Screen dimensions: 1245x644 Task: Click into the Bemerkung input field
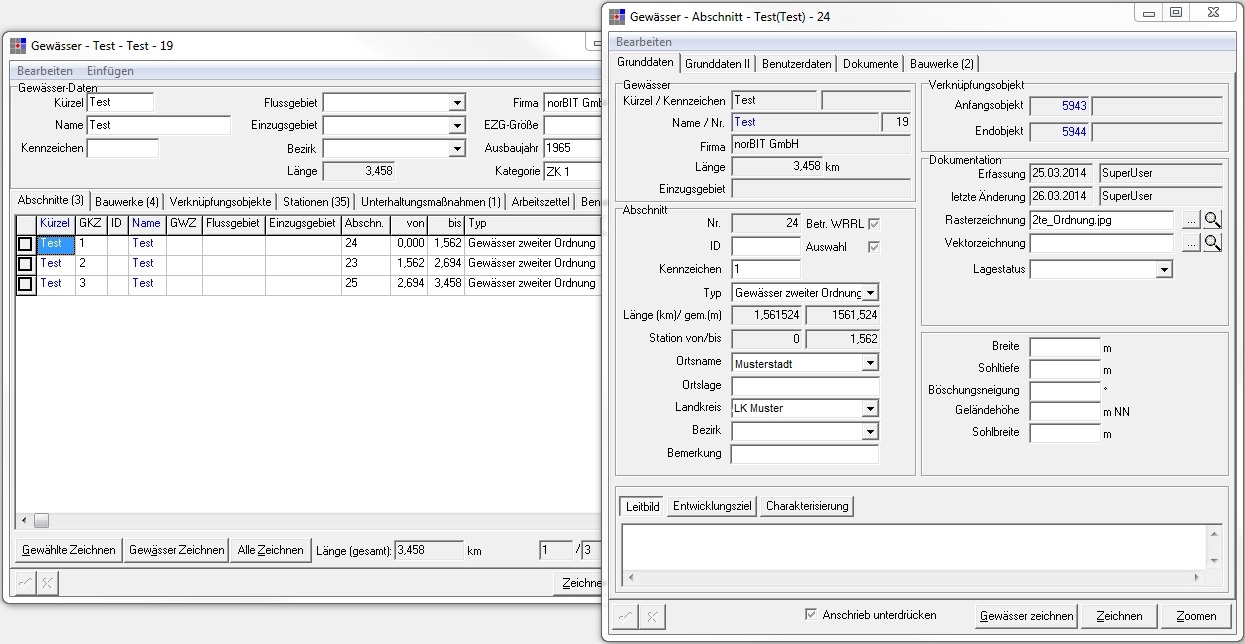pos(805,454)
